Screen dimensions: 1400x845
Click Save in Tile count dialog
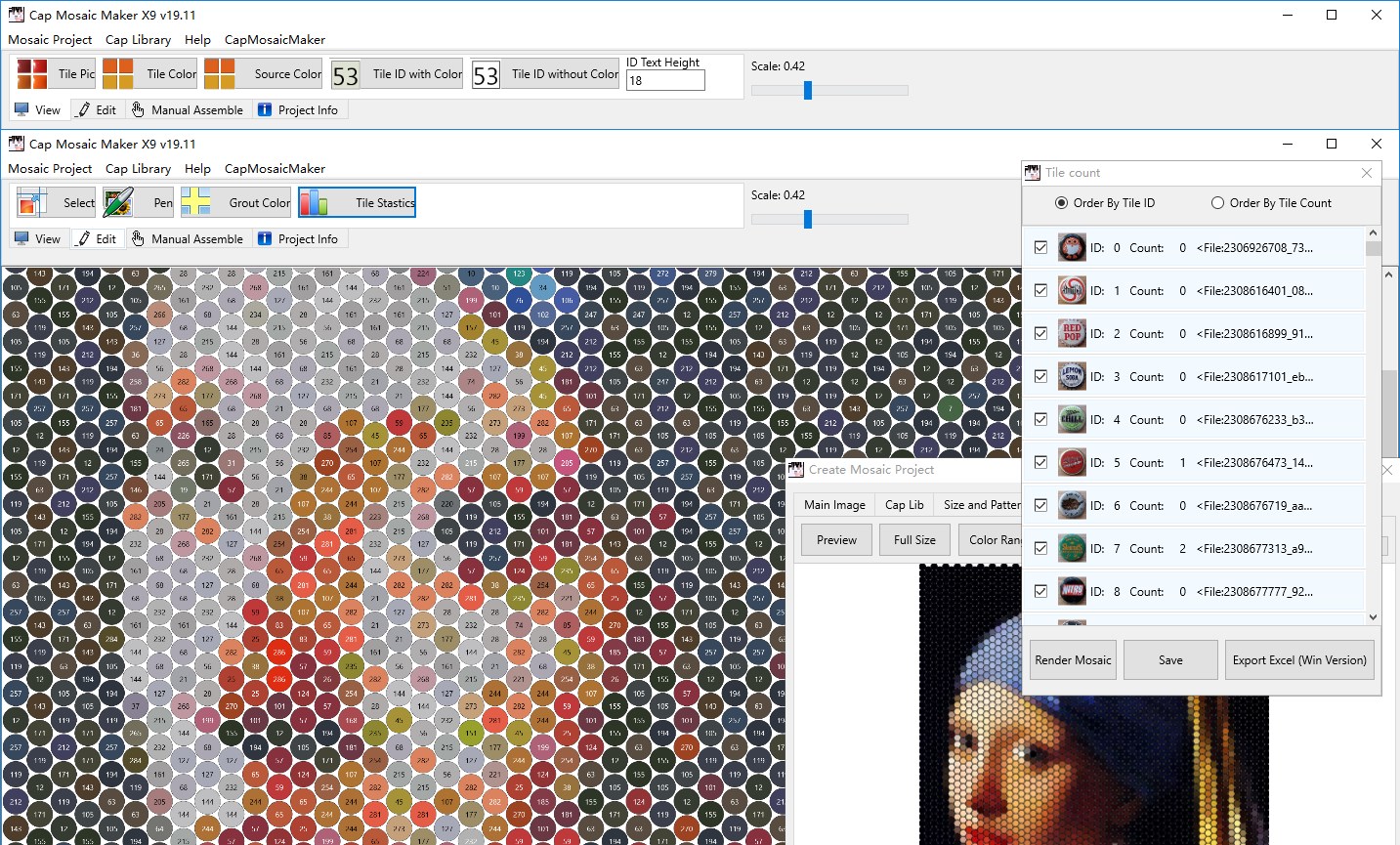click(1170, 660)
